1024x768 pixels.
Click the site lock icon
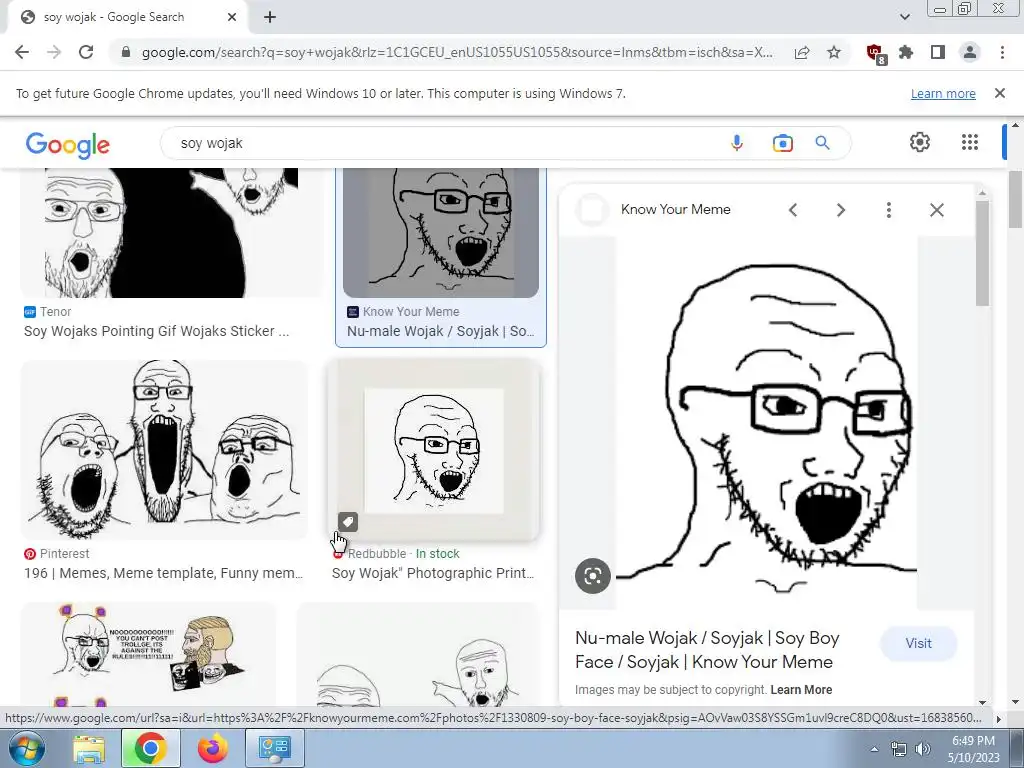coord(126,52)
